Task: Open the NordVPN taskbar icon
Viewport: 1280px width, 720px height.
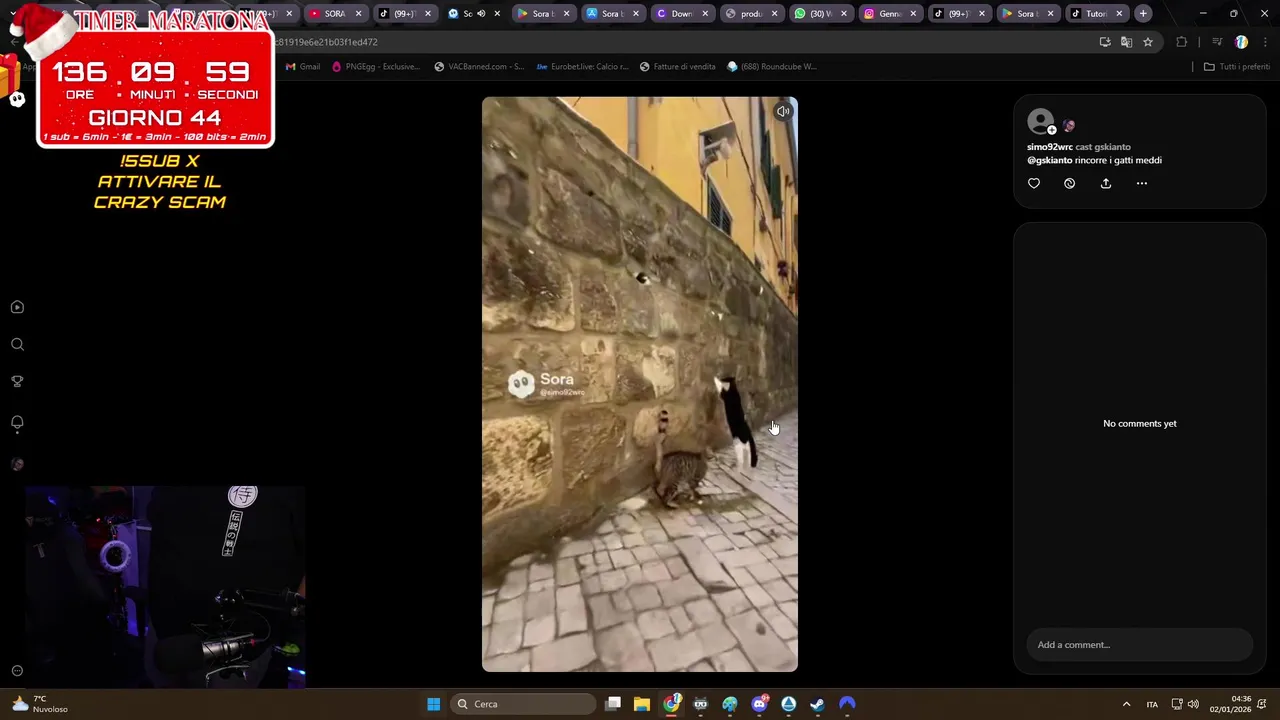Action: [847, 704]
